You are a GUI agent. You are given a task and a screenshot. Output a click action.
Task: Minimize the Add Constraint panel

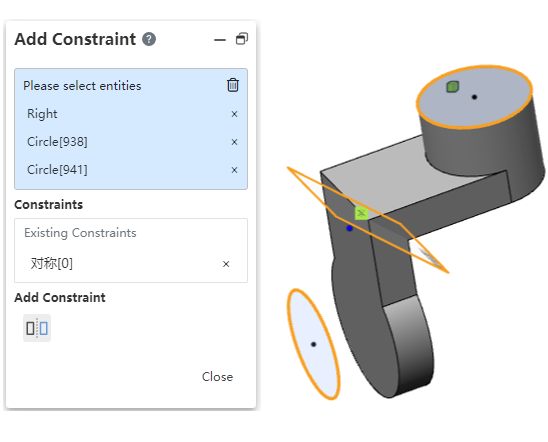click(220, 40)
